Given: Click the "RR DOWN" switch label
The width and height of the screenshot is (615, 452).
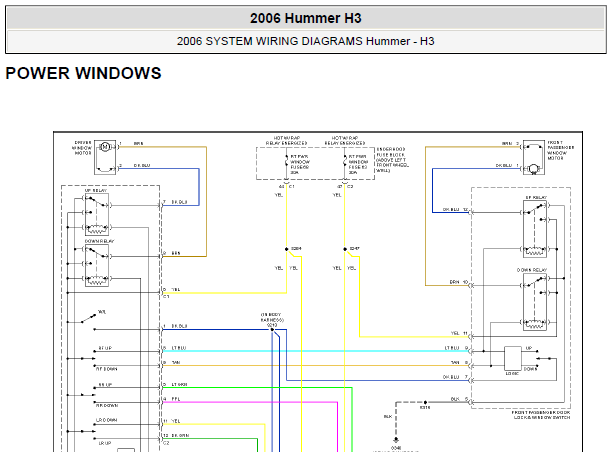Looking at the screenshot, I should click(x=107, y=405).
